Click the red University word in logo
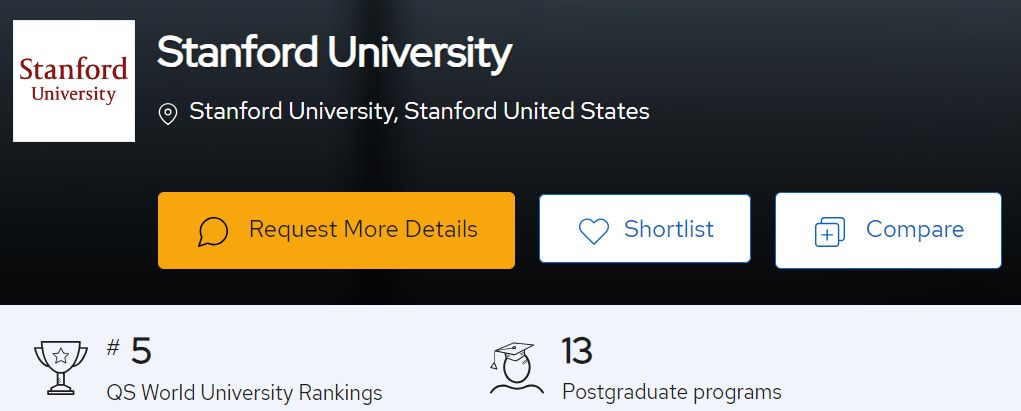 click(74, 94)
